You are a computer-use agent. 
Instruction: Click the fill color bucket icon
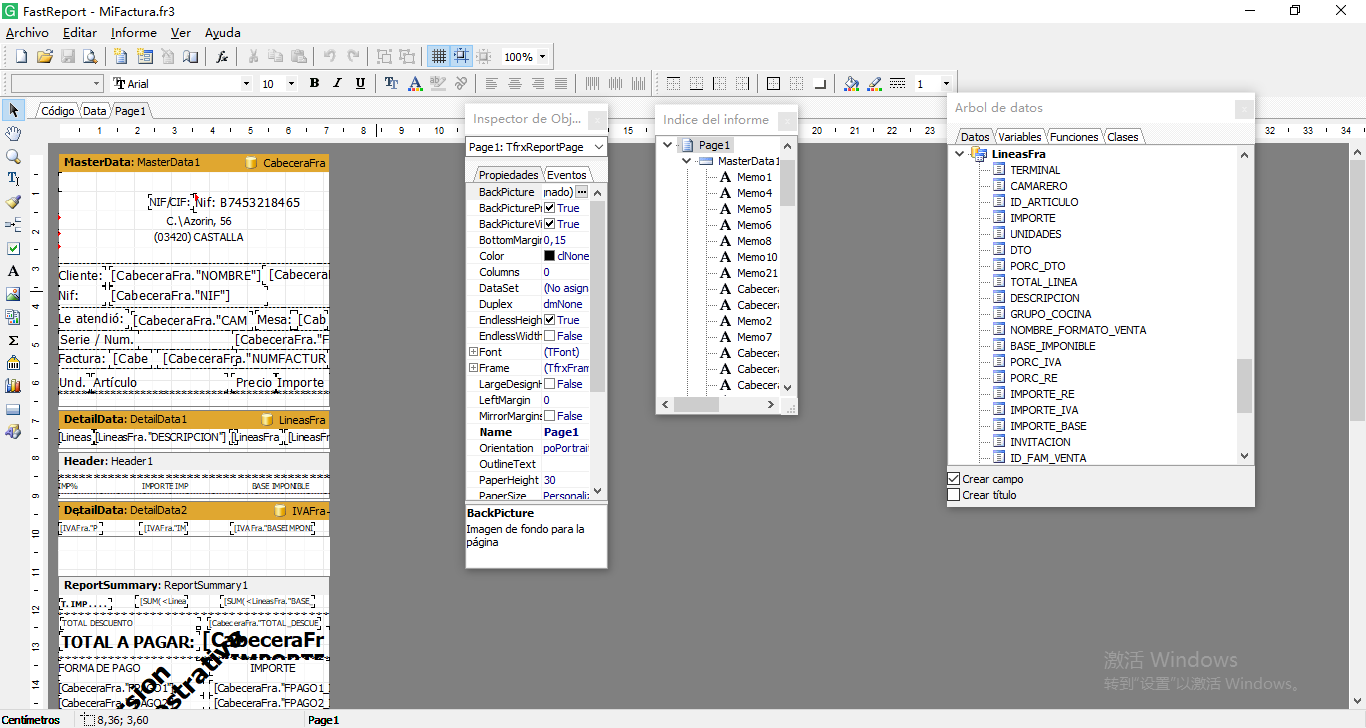pyautogui.click(x=851, y=84)
